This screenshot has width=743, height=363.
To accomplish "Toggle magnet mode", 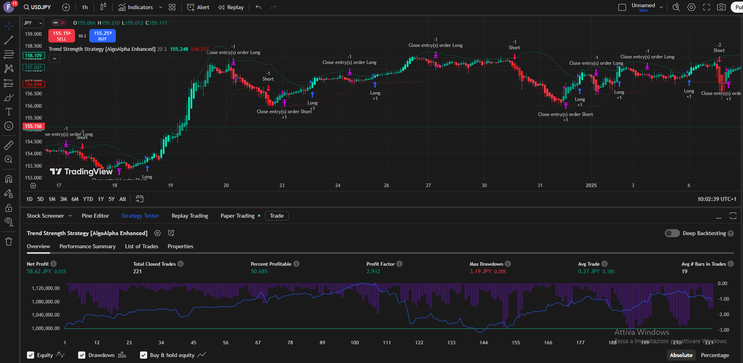I will click(9, 179).
